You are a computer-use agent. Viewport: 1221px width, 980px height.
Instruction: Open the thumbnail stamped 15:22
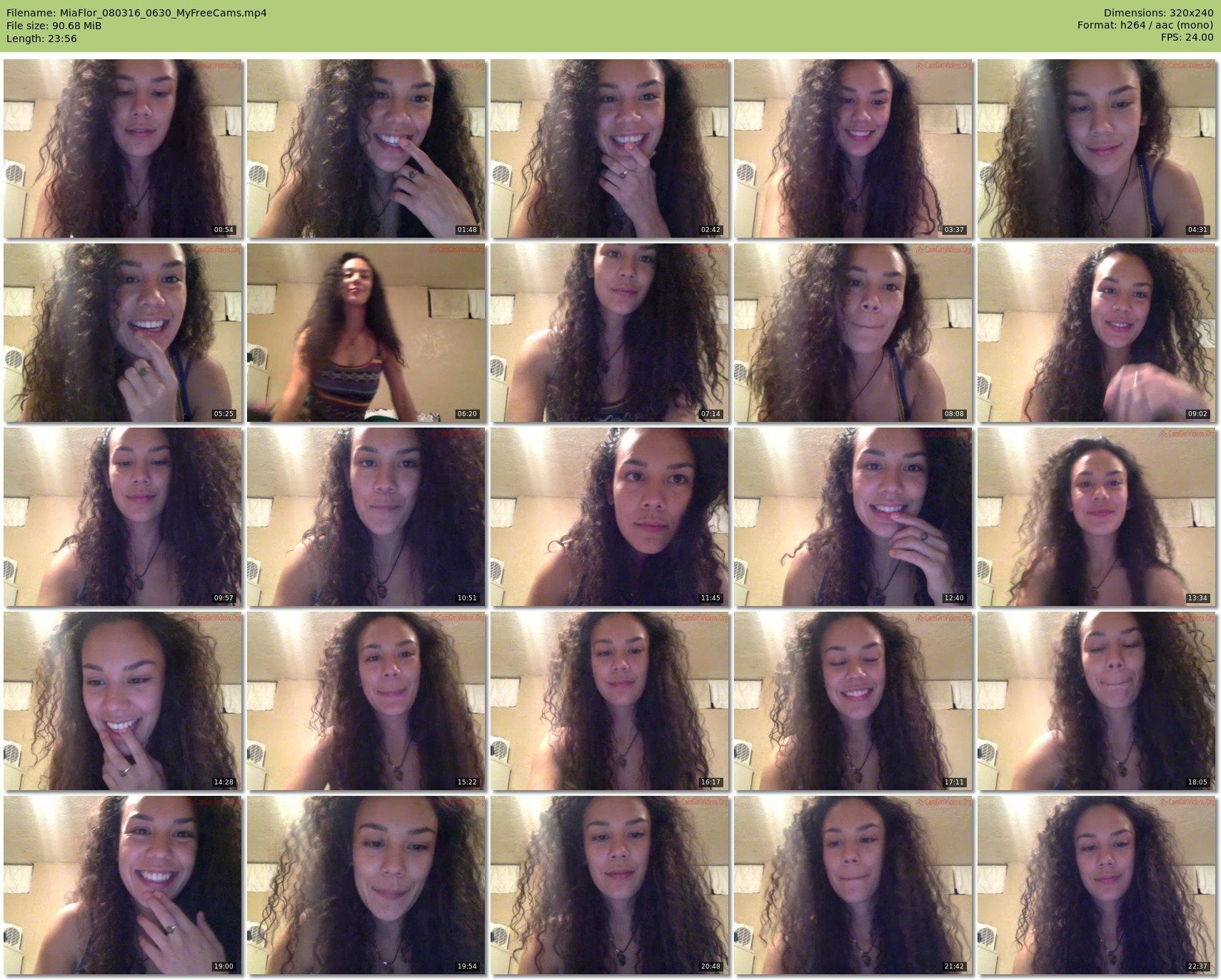366,701
